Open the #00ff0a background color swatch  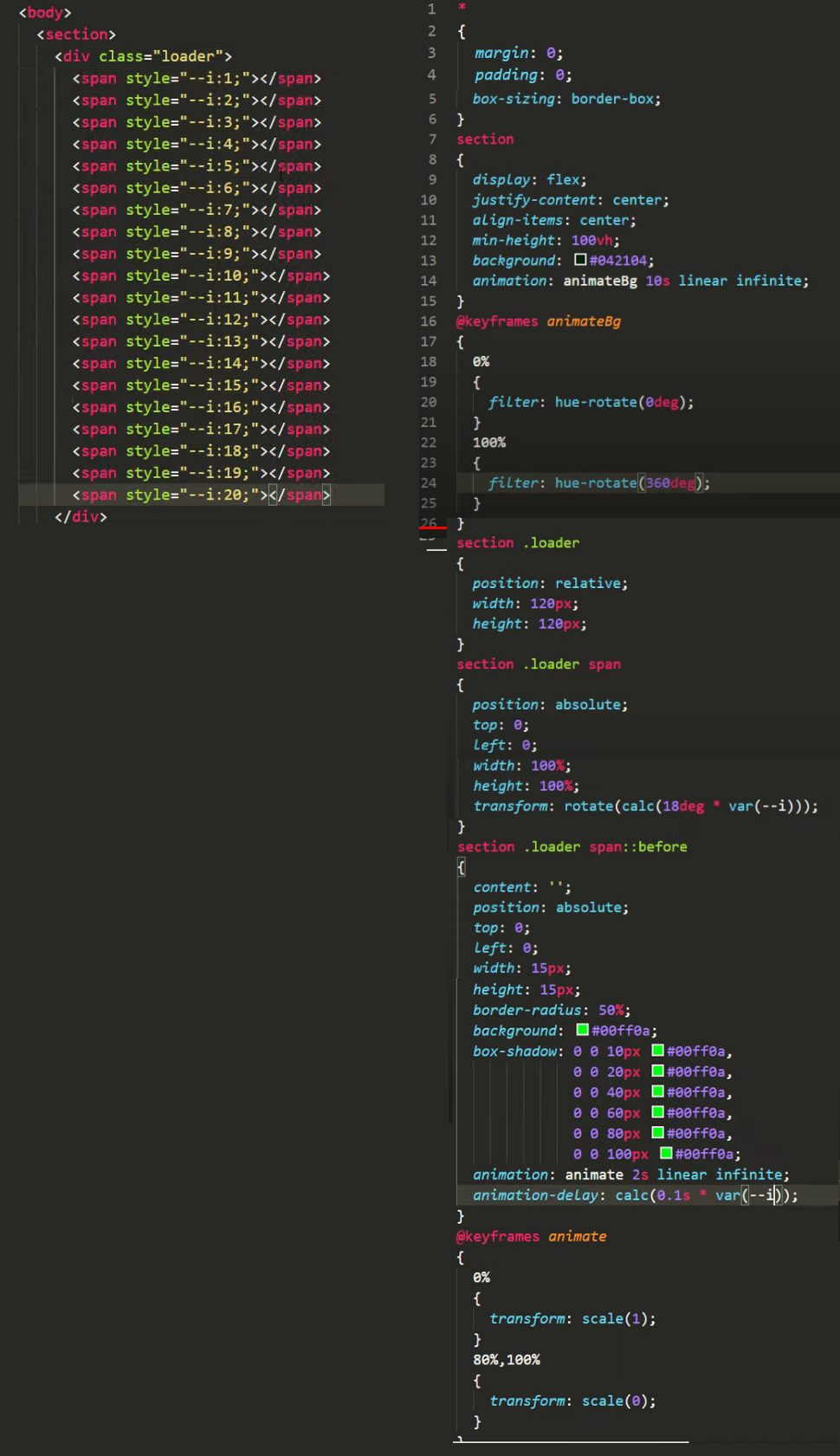click(x=583, y=1030)
